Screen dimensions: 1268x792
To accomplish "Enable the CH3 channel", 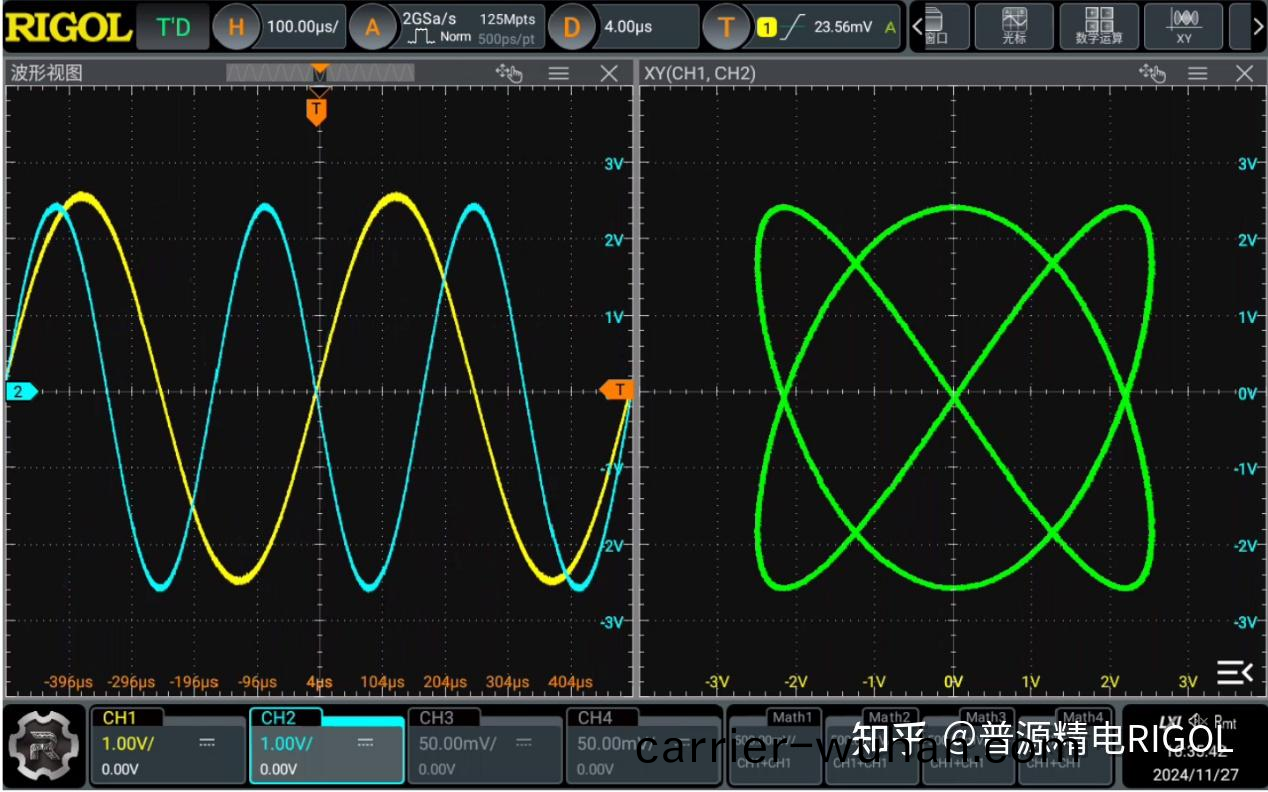I will click(483, 745).
